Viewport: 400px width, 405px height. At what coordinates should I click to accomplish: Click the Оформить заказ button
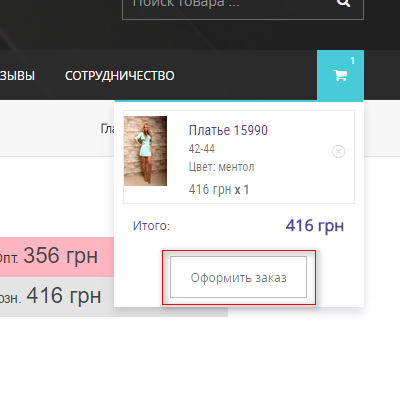(x=238, y=277)
